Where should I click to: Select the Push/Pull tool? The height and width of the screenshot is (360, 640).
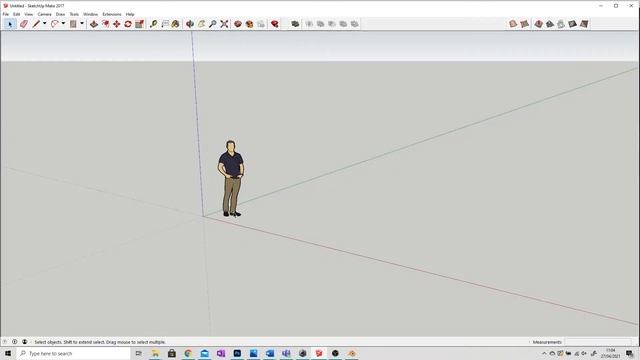(94, 24)
